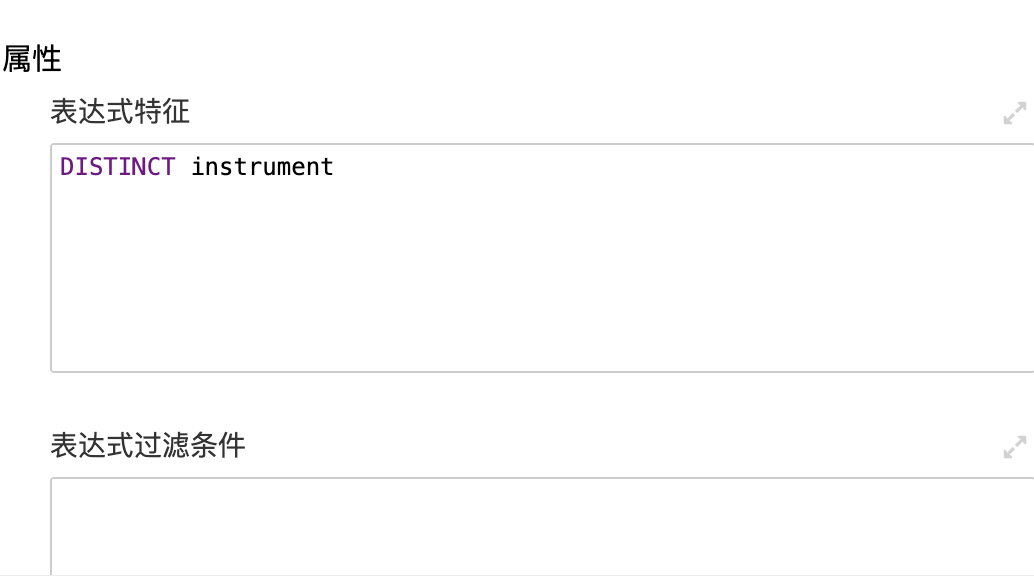Click the 特征 characters in the expression label
This screenshot has height=576, width=1034.
pos(162,112)
